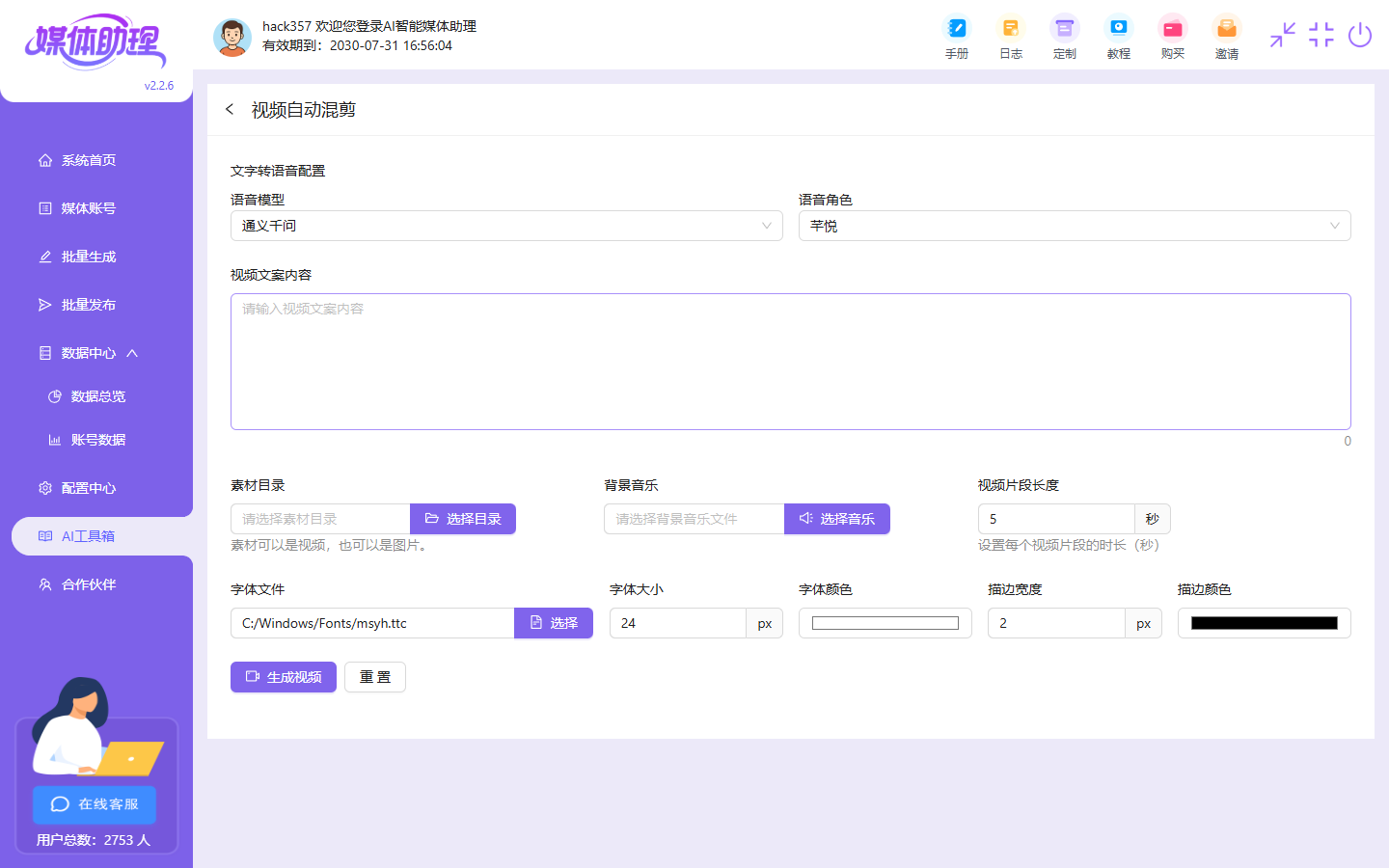
Task: Click the 邀请 invite icon
Action: 1226,37
